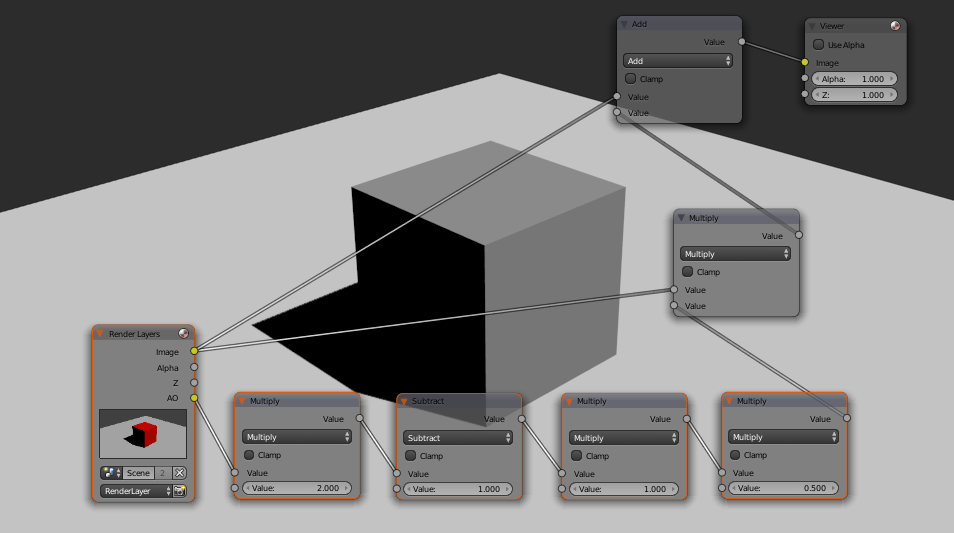Click output socket of Multiply node with 0.500

847,418
